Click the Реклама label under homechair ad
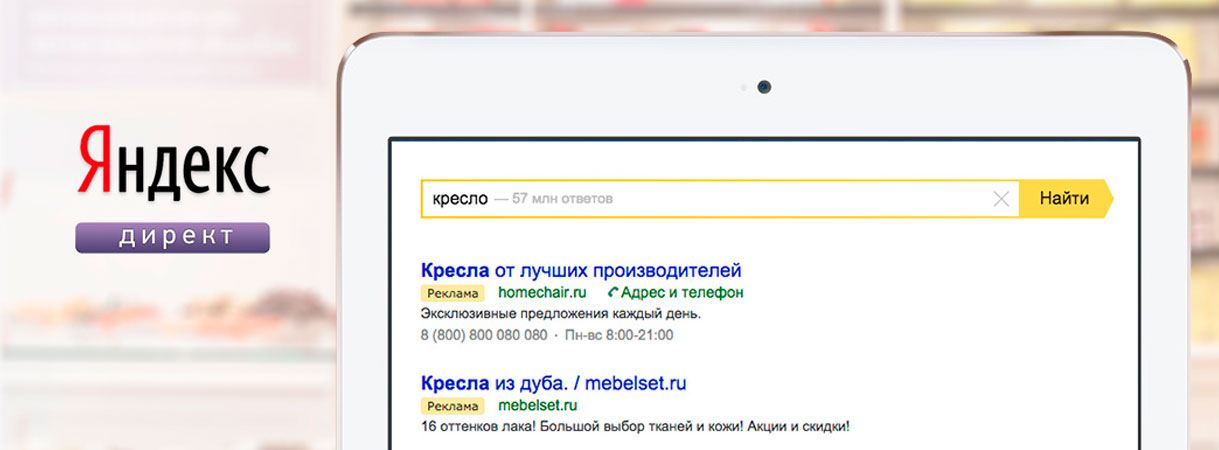 [453, 294]
